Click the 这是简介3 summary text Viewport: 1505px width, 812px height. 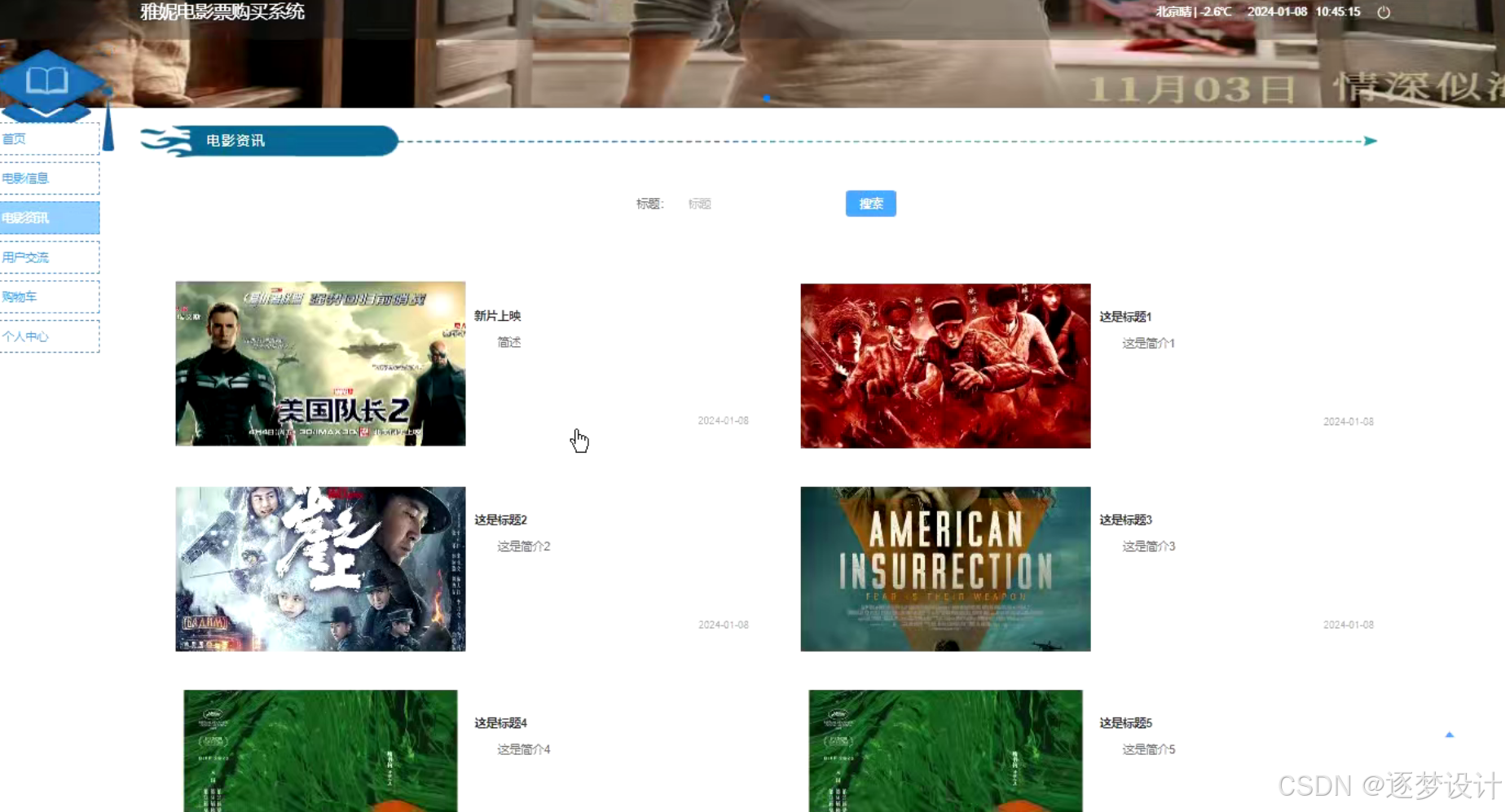click(x=1148, y=546)
